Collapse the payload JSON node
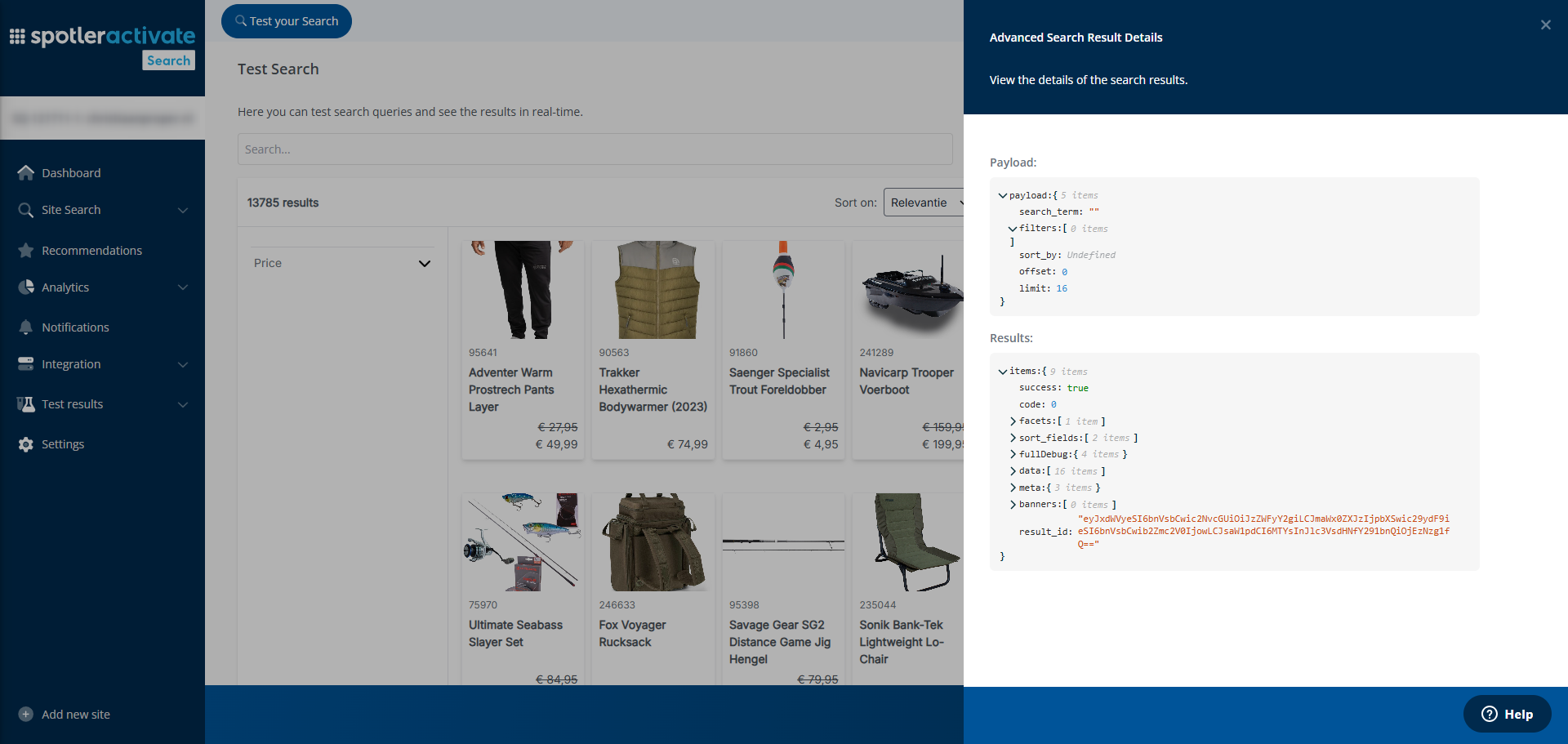 1003,196
